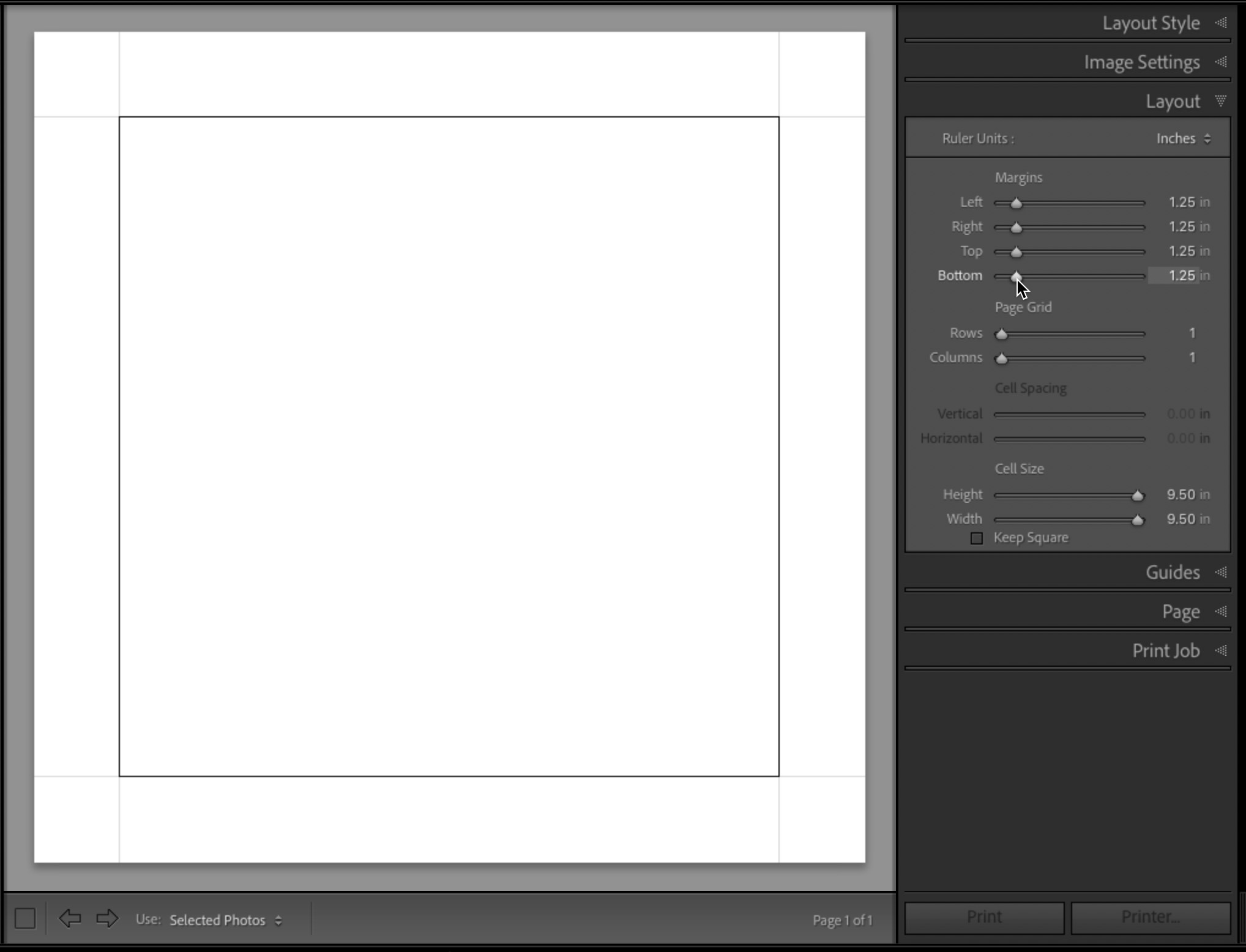Click the Layout Style panel header
1246x952 pixels.
(x=1151, y=23)
